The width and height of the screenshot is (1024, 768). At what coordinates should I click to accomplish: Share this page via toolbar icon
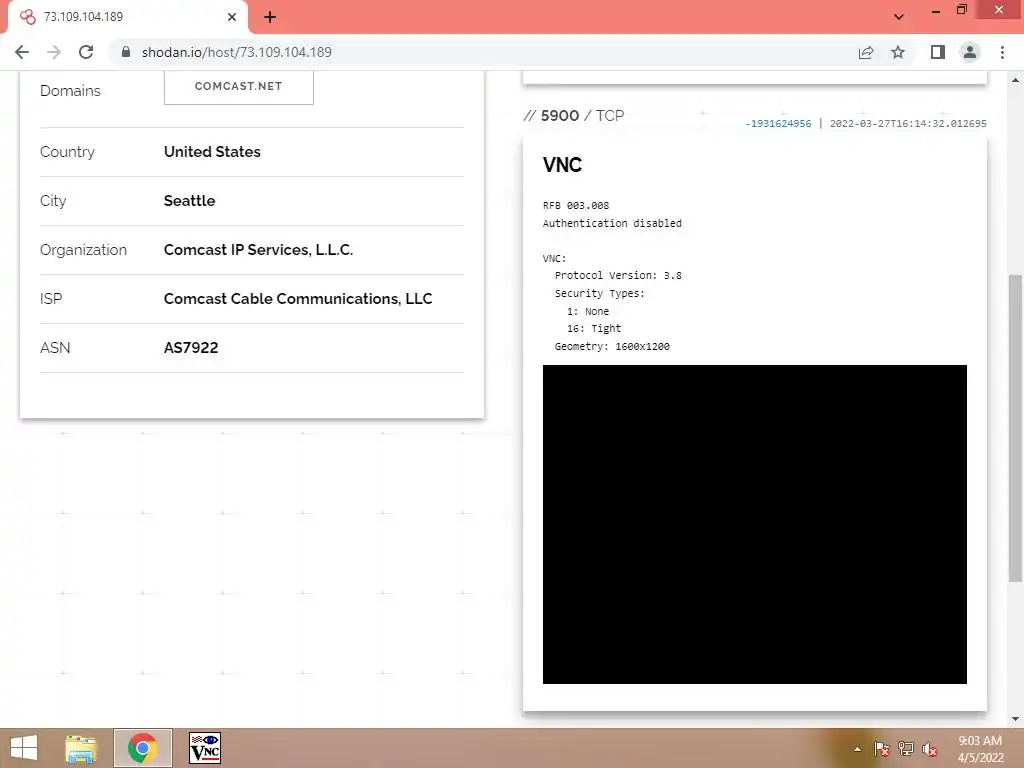(866, 52)
